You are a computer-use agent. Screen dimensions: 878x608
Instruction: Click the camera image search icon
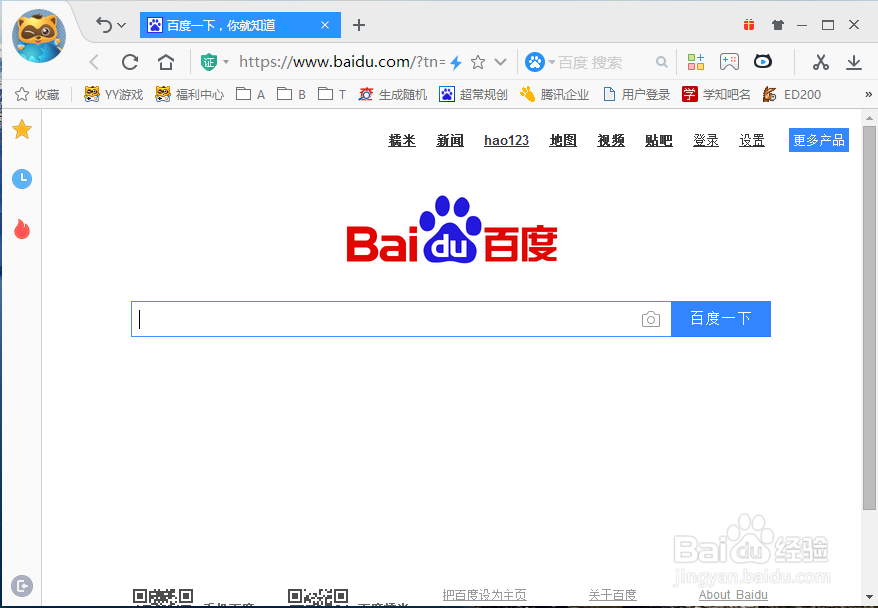pos(651,319)
